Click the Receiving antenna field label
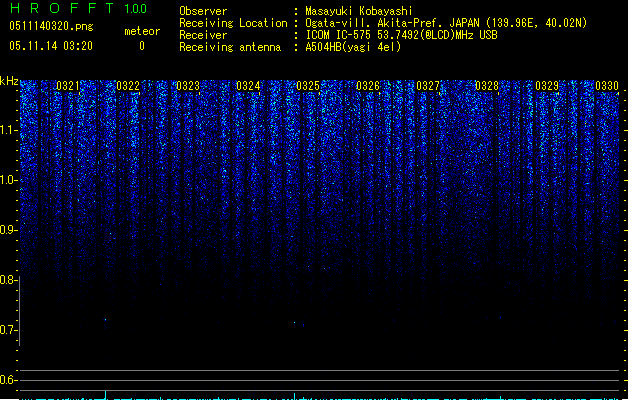 pos(230,47)
